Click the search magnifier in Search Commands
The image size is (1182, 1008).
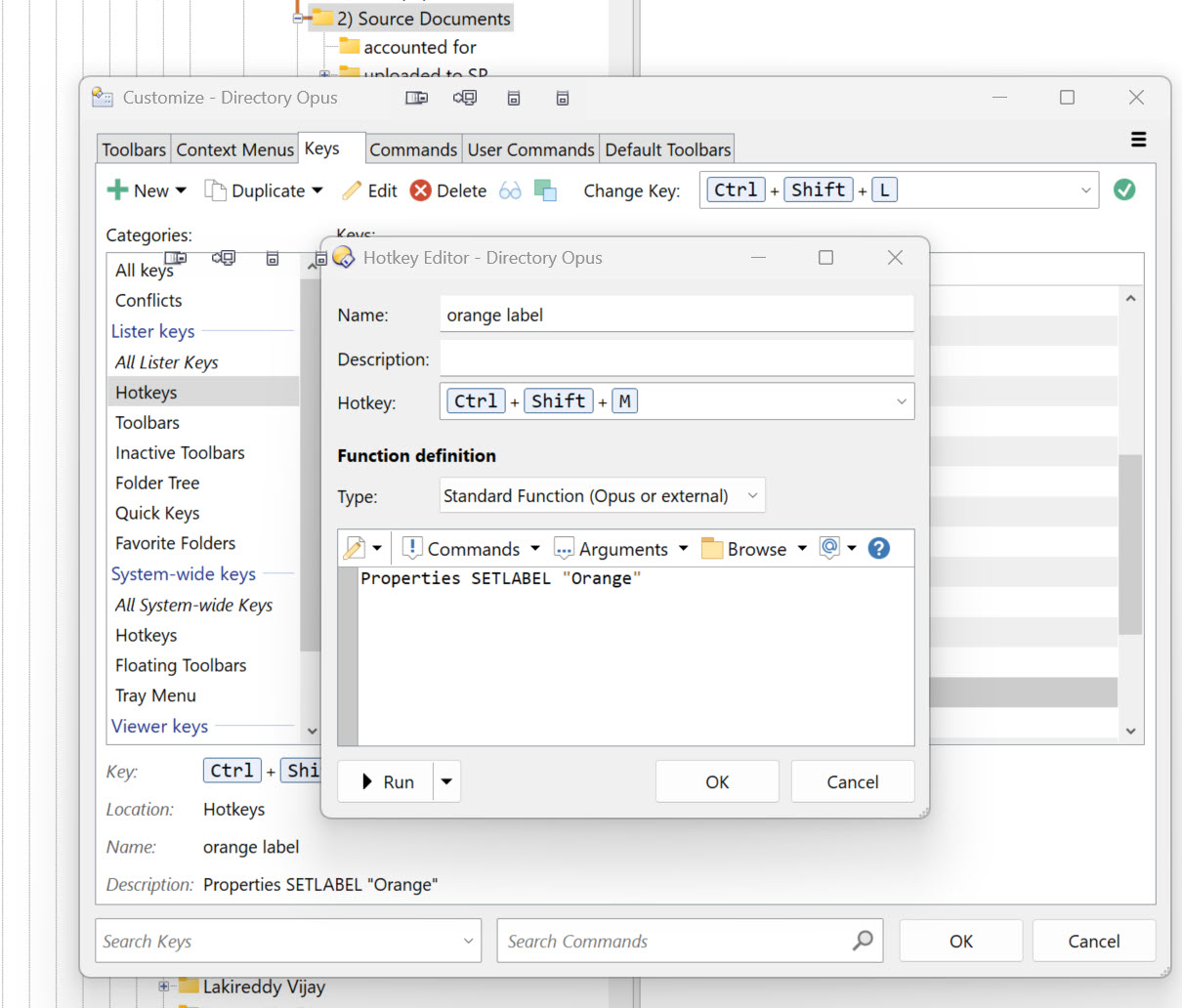click(863, 940)
